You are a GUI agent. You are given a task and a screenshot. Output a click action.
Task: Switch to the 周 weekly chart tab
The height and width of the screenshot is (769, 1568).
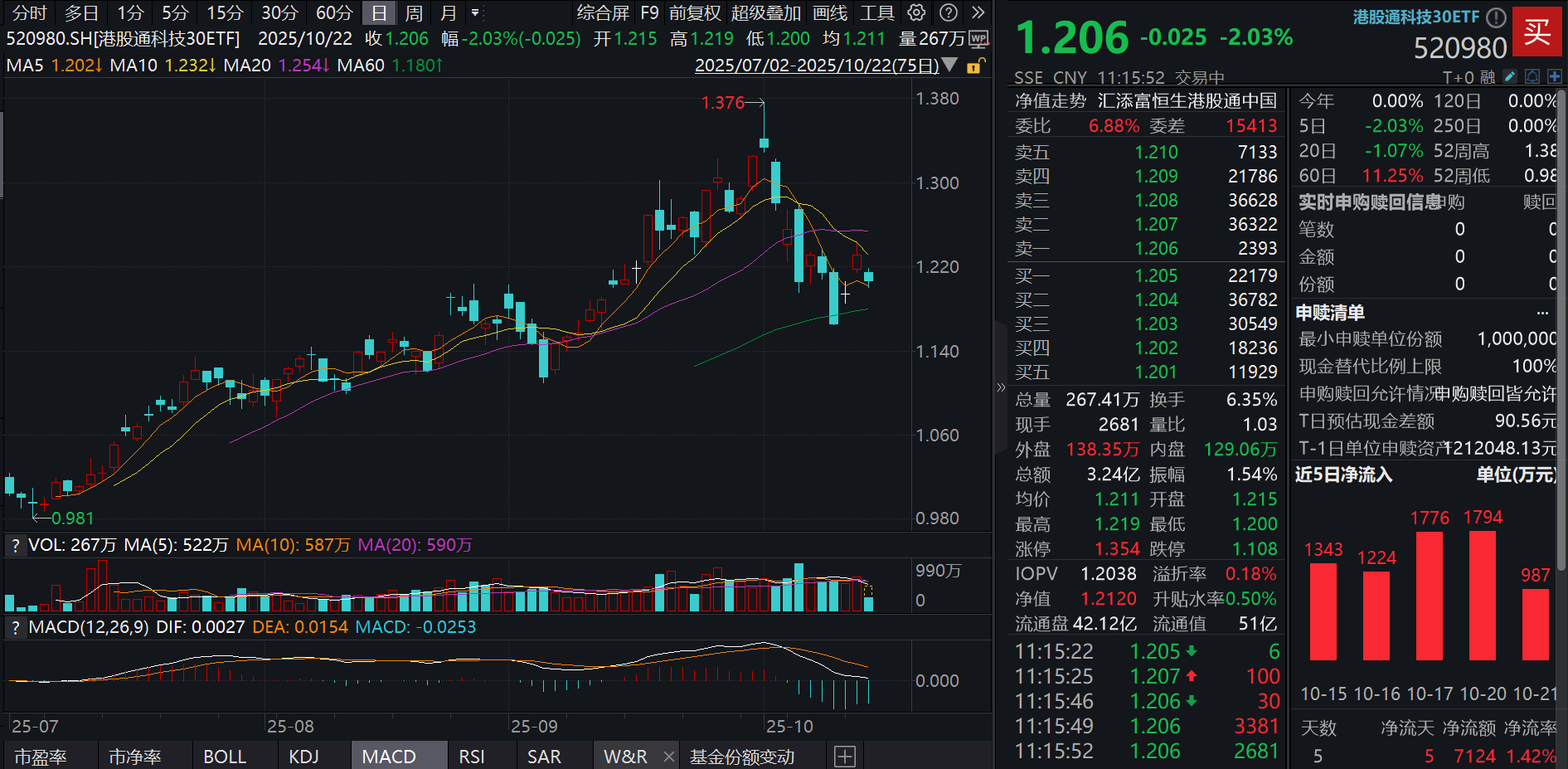(x=412, y=13)
